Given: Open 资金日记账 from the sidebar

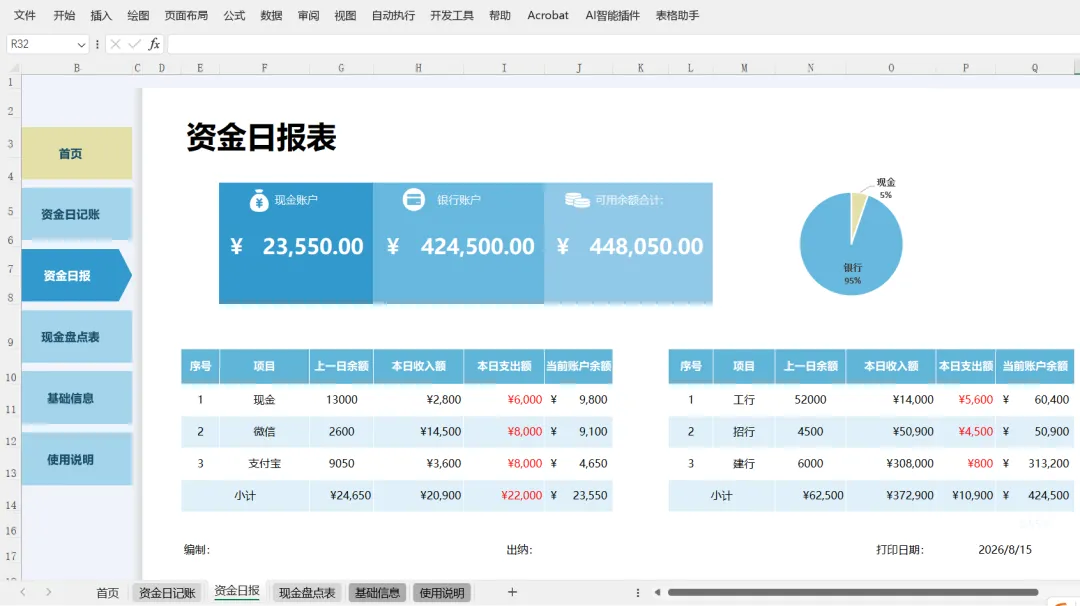Looking at the screenshot, I should 76,214.
